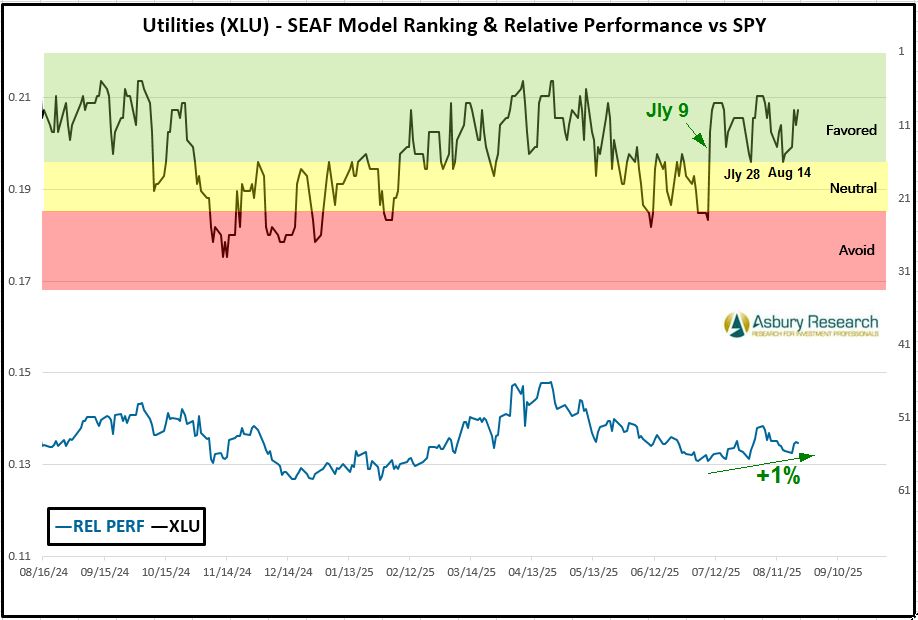The height and width of the screenshot is (620, 918).
Task: Click the 0.21 left axis value
Action: 20,97
